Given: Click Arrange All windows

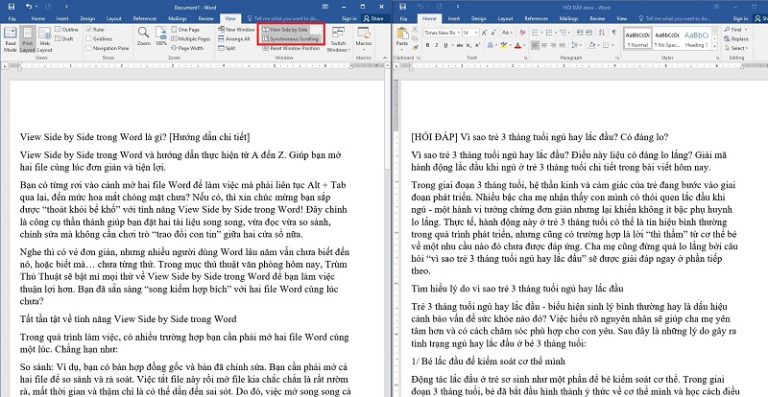Looking at the screenshot, I should pos(234,39).
